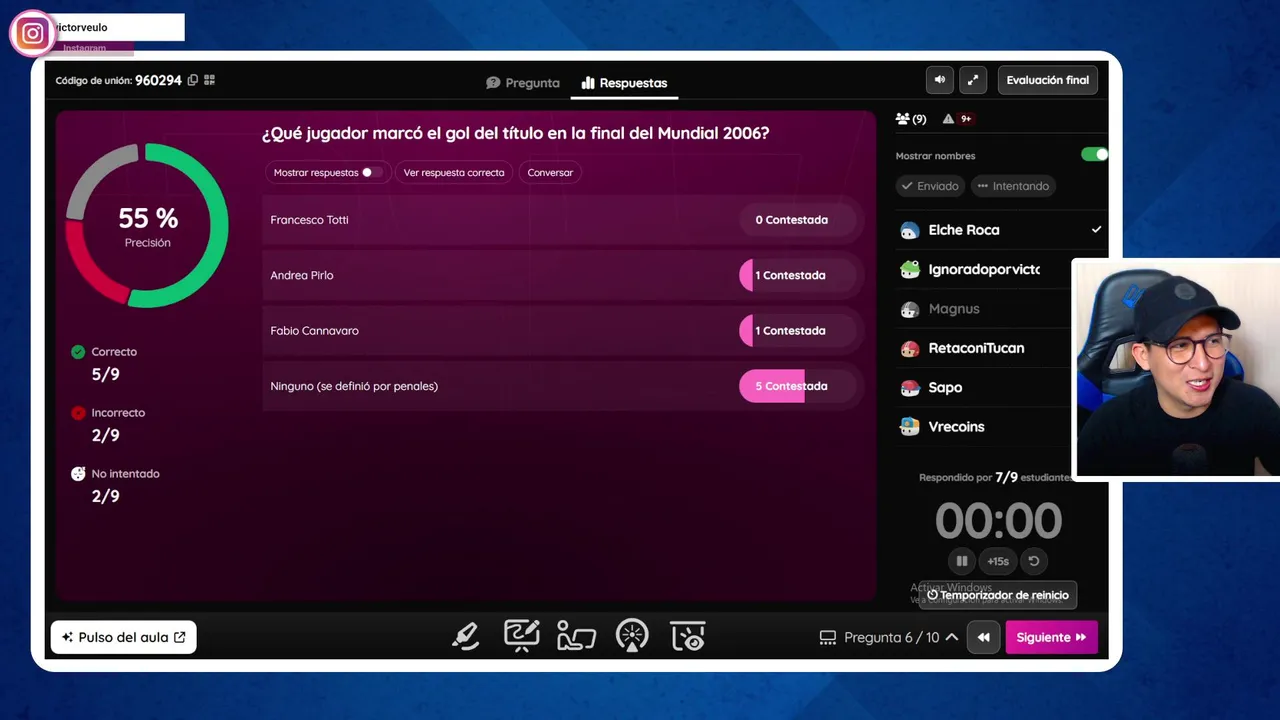Click the 00:00 timer display

click(x=998, y=521)
